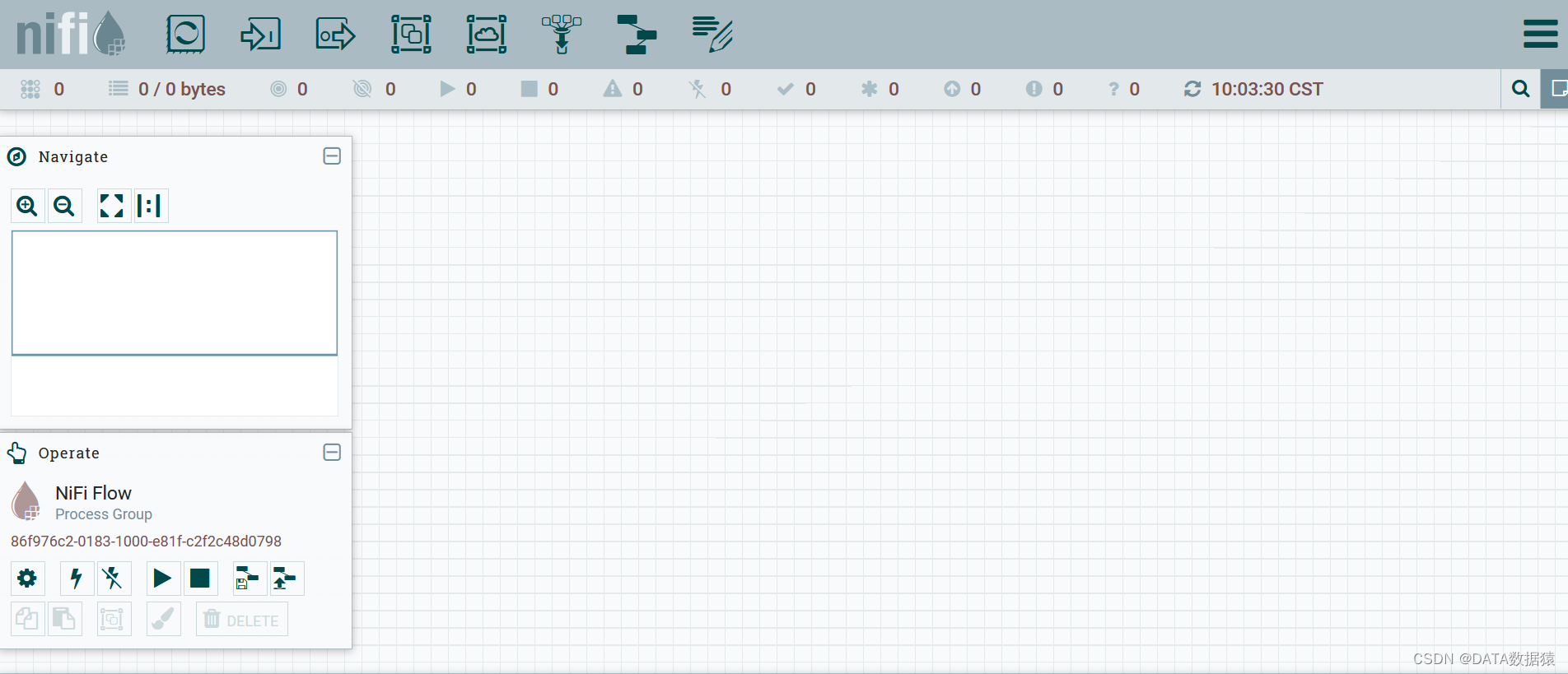Viewport: 1568px width, 674px height.
Task: Zoom out of the canvas
Action: [x=64, y=206]
